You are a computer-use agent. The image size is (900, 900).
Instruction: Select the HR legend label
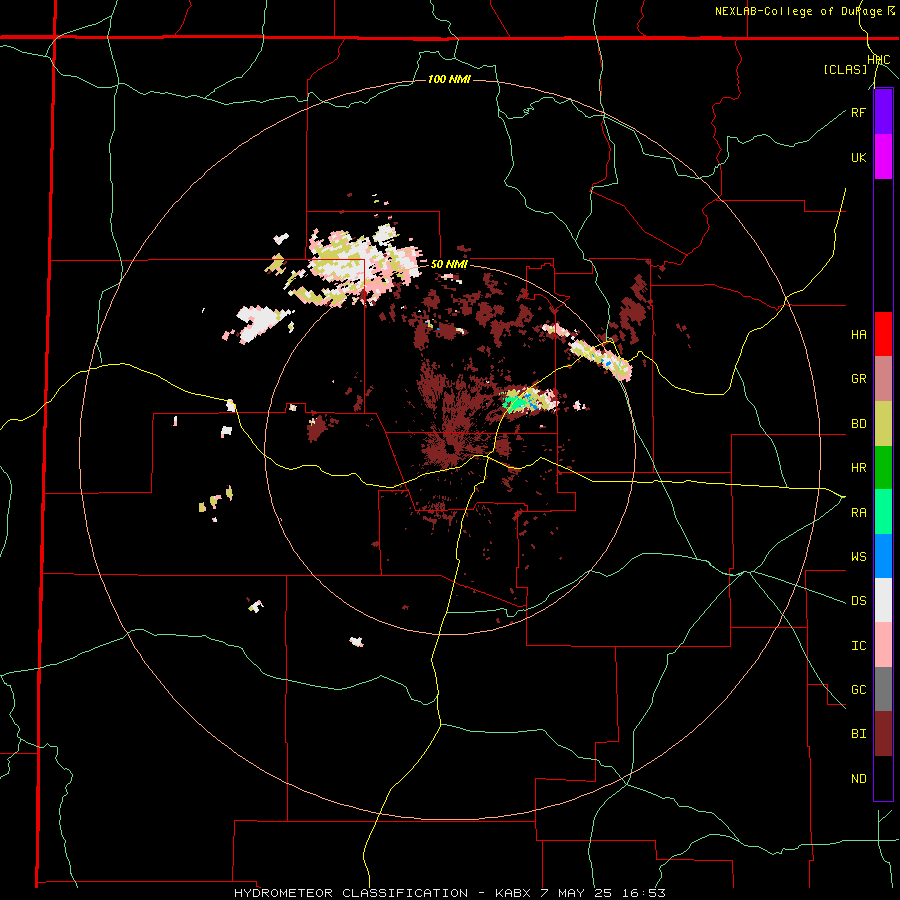(858, 468)
